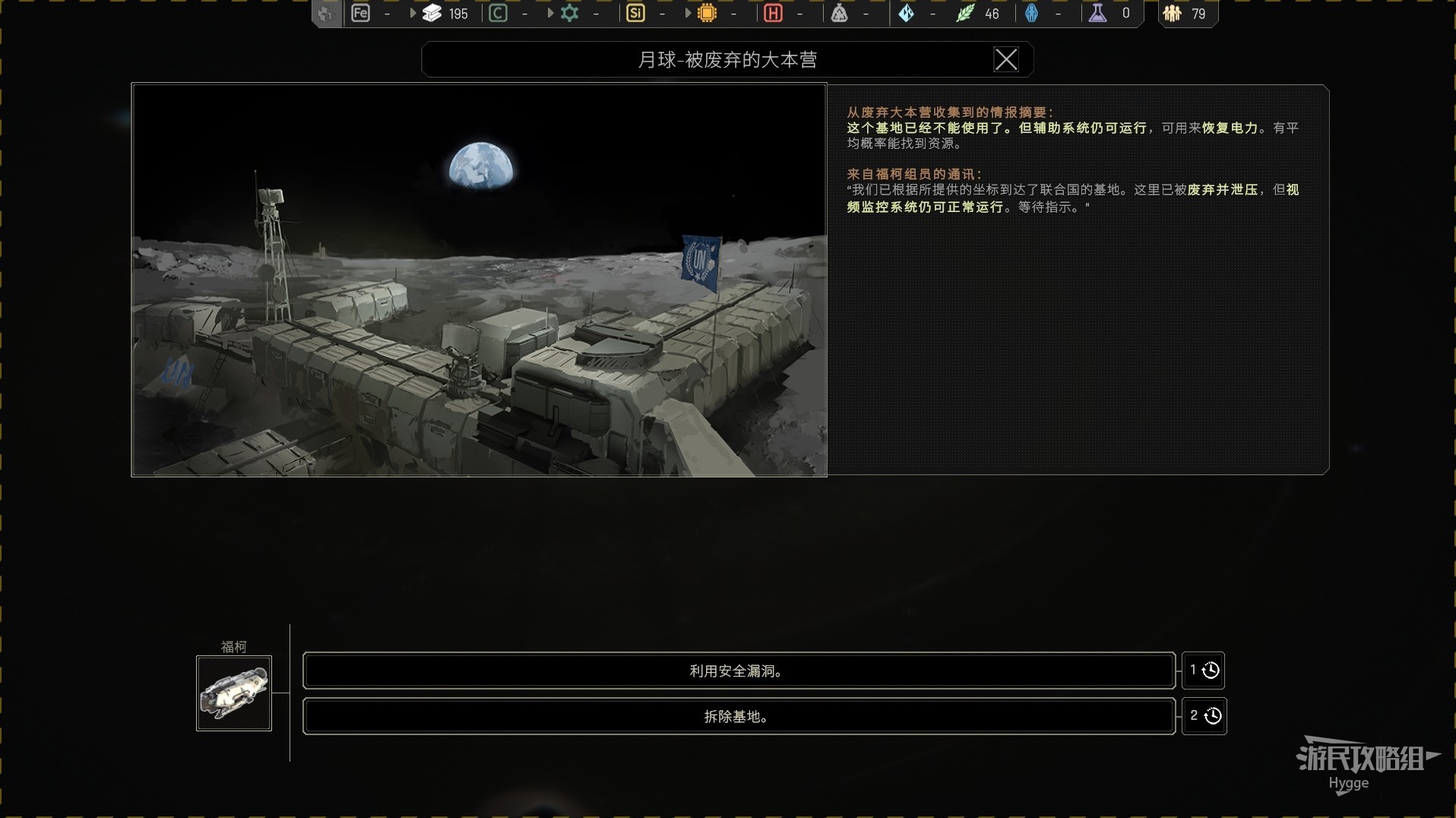Click the science value 0
Viewport: 1456px width, 818px height.
(1125, 14)
